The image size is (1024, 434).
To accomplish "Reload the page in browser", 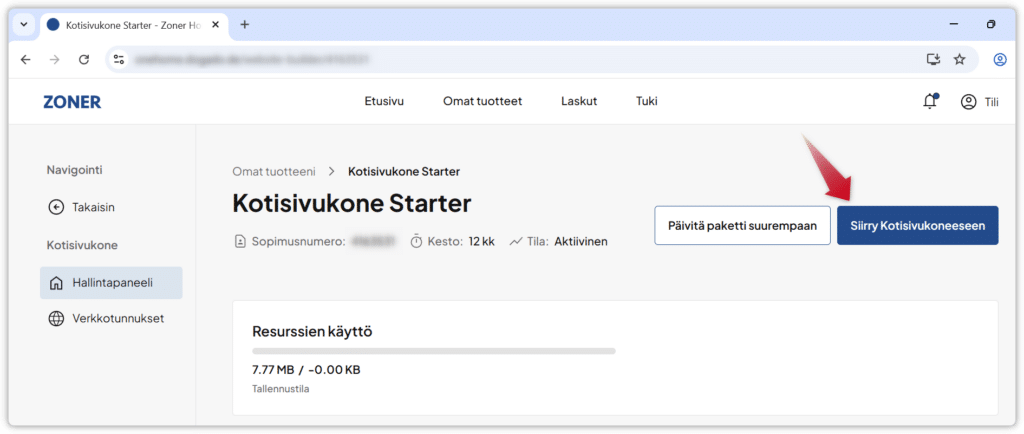I will (84, 59).
